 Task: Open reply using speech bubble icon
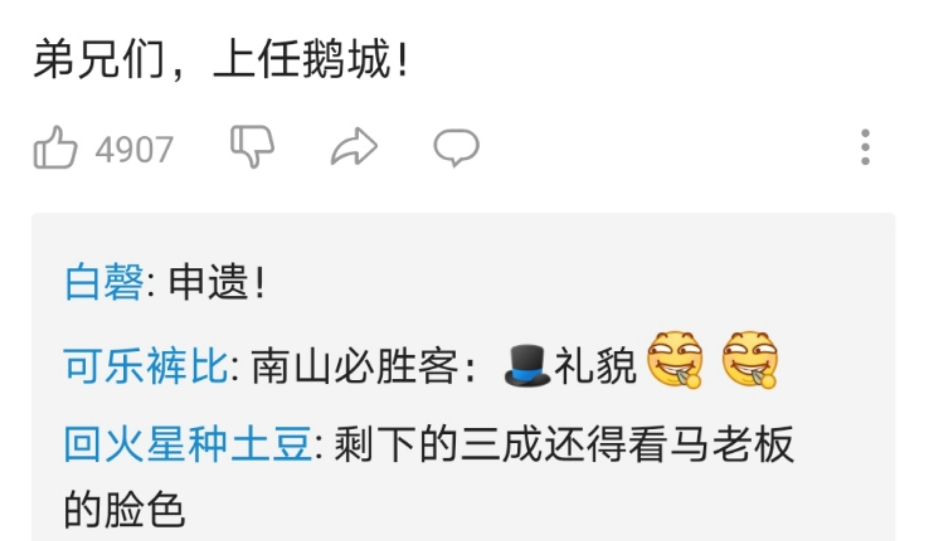[x=456, y=147]
